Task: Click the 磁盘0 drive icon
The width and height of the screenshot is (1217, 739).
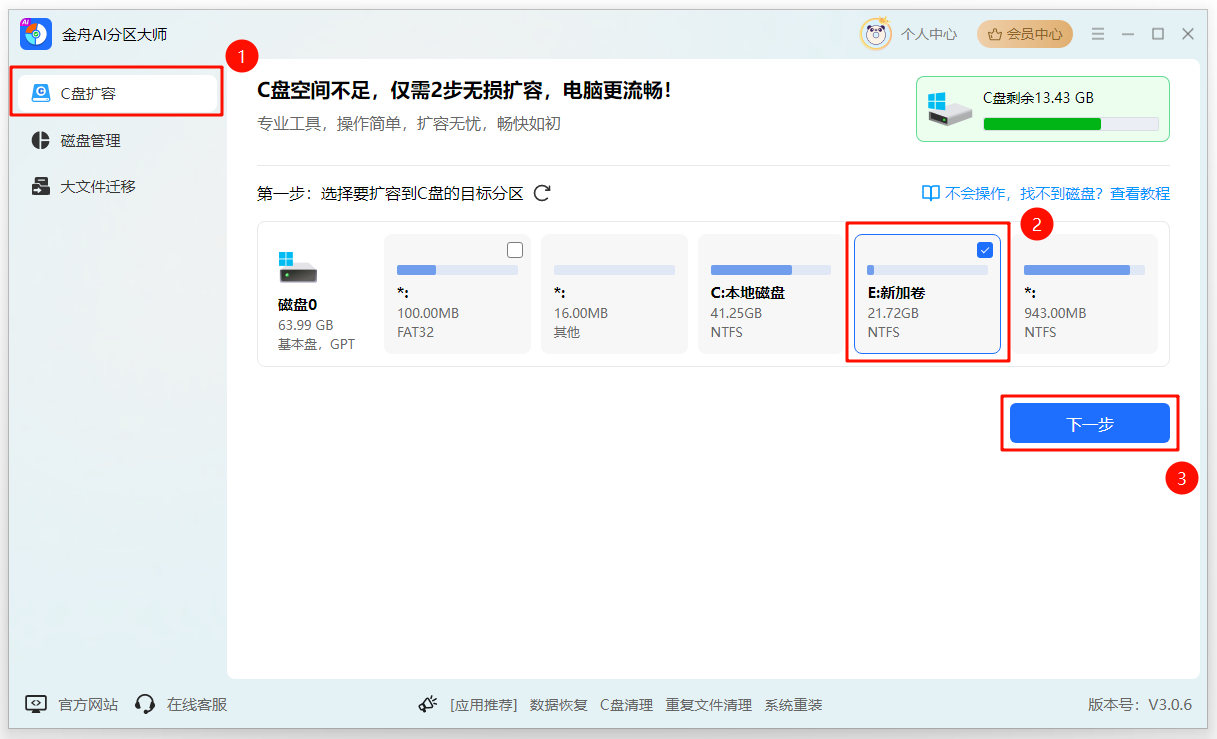Action: click(x=297, y=267)
